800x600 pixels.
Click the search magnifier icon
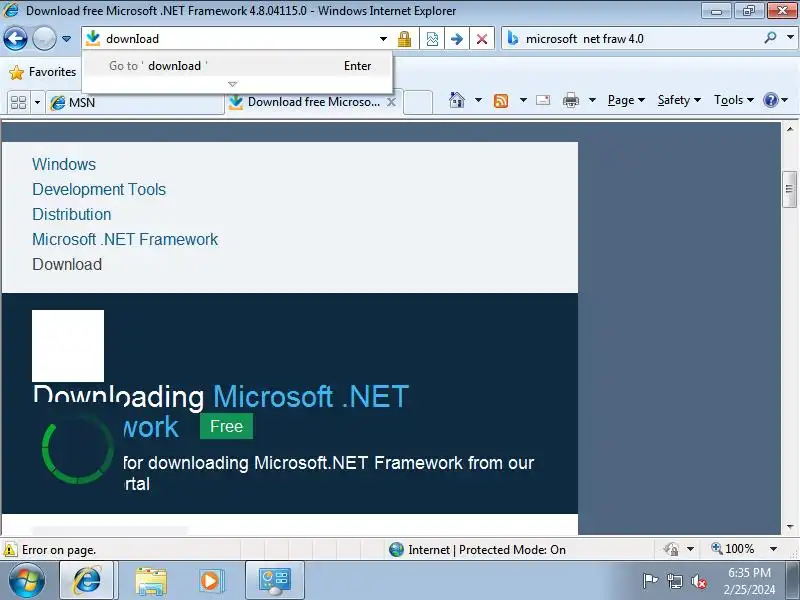(770, 37)
